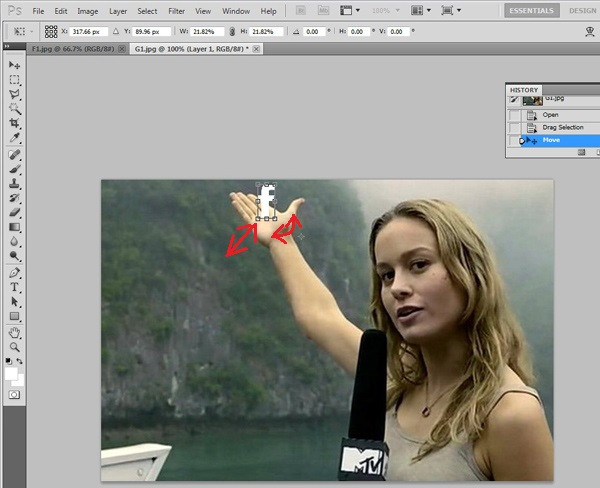Close the G1.jpg document tab

256,49
